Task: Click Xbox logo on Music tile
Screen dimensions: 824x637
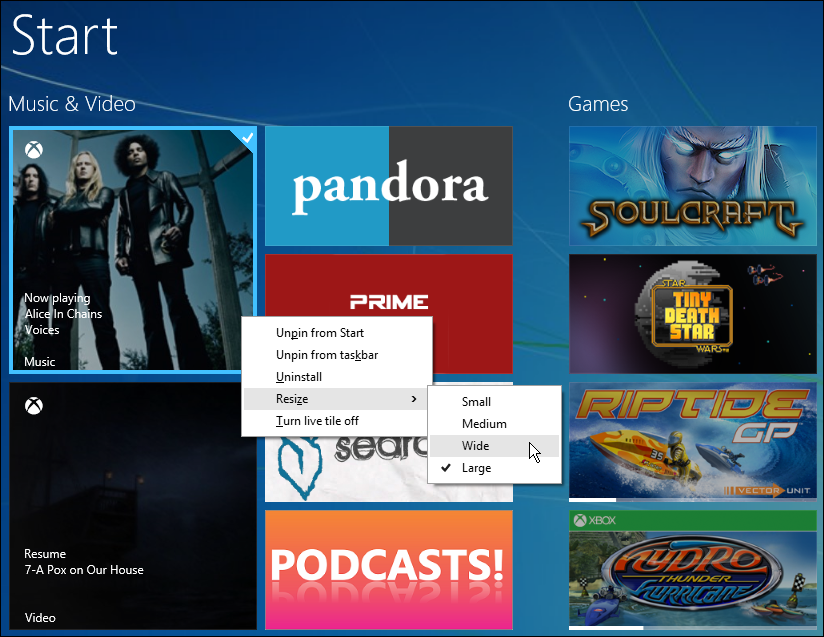Action: (x=34, y=150)
